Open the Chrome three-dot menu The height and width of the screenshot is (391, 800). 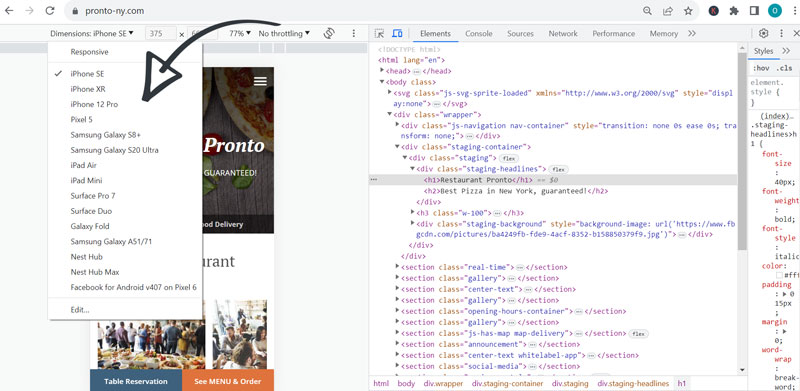point(794,11)
